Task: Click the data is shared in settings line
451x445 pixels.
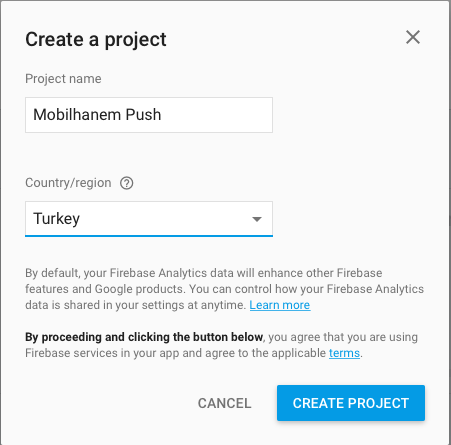Action: (136, 305)
